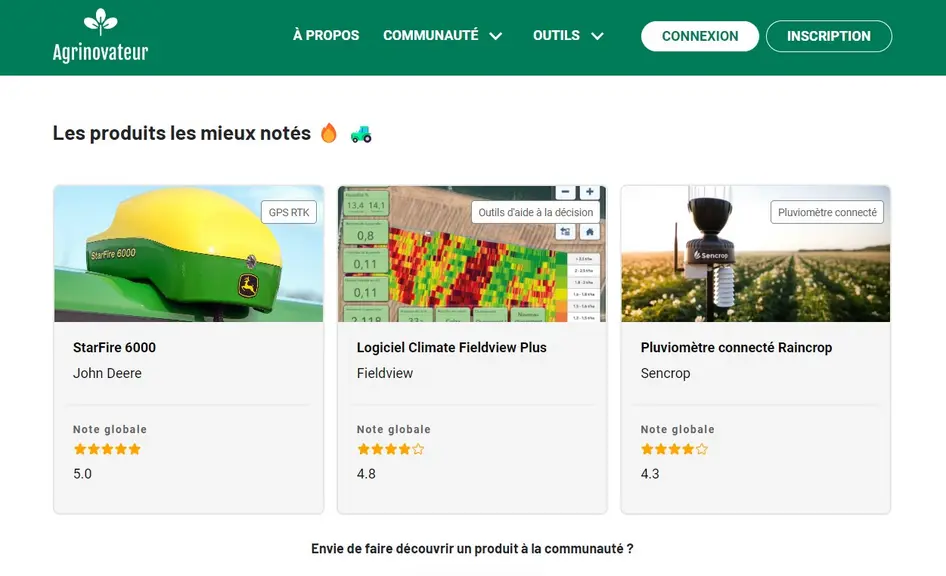The height and width of the screenshot is (576, 946).
Task: Click the fire emoji beside the heading
Action: pyautogui.click(x=329, y=133)
